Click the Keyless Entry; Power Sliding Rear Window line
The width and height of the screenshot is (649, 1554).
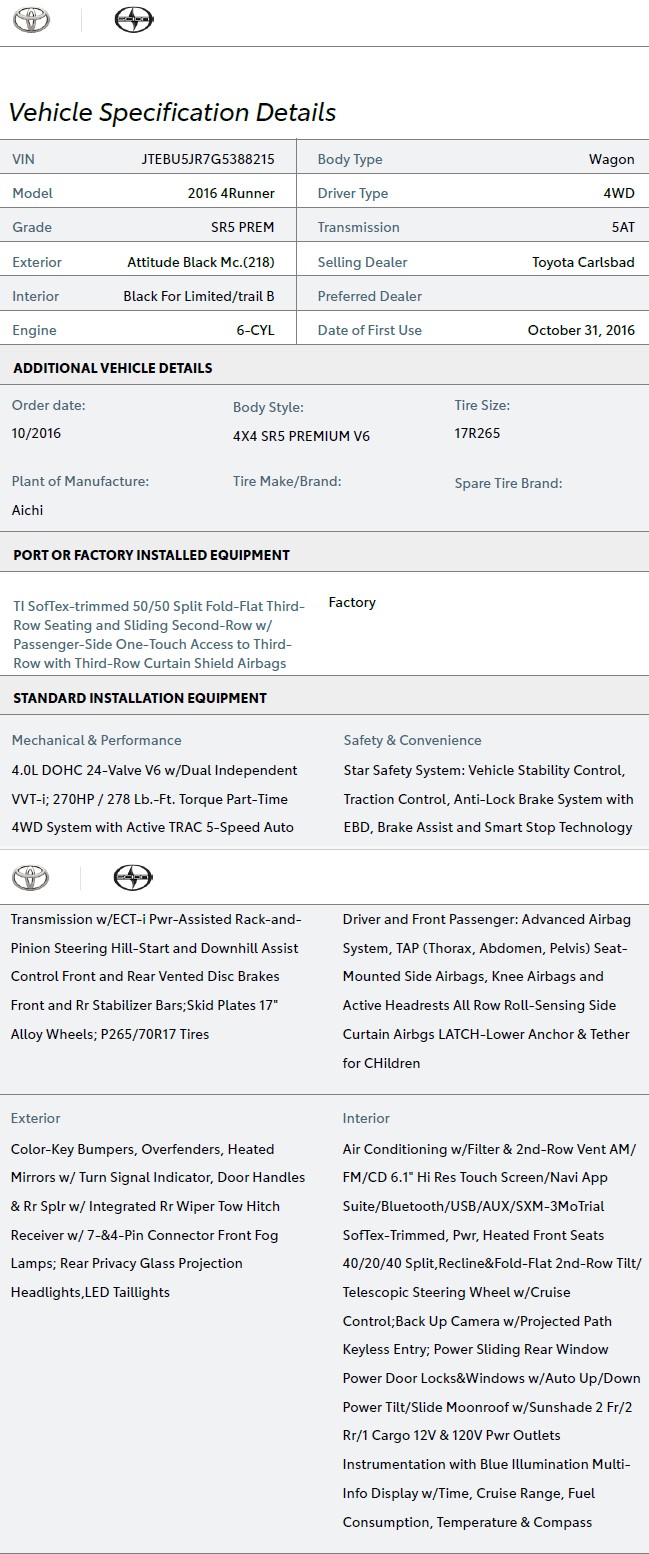coord(476,1349)
